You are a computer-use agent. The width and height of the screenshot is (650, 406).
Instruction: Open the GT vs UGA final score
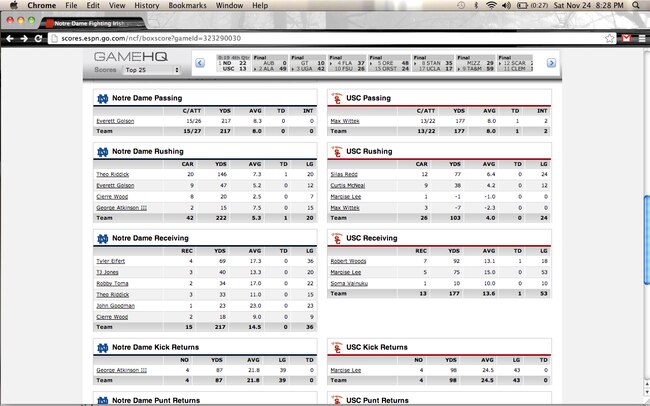(308, 63)
